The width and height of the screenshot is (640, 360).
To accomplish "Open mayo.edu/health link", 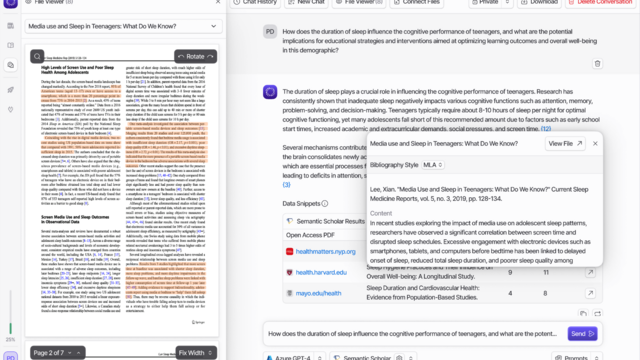I will [318, 293].
